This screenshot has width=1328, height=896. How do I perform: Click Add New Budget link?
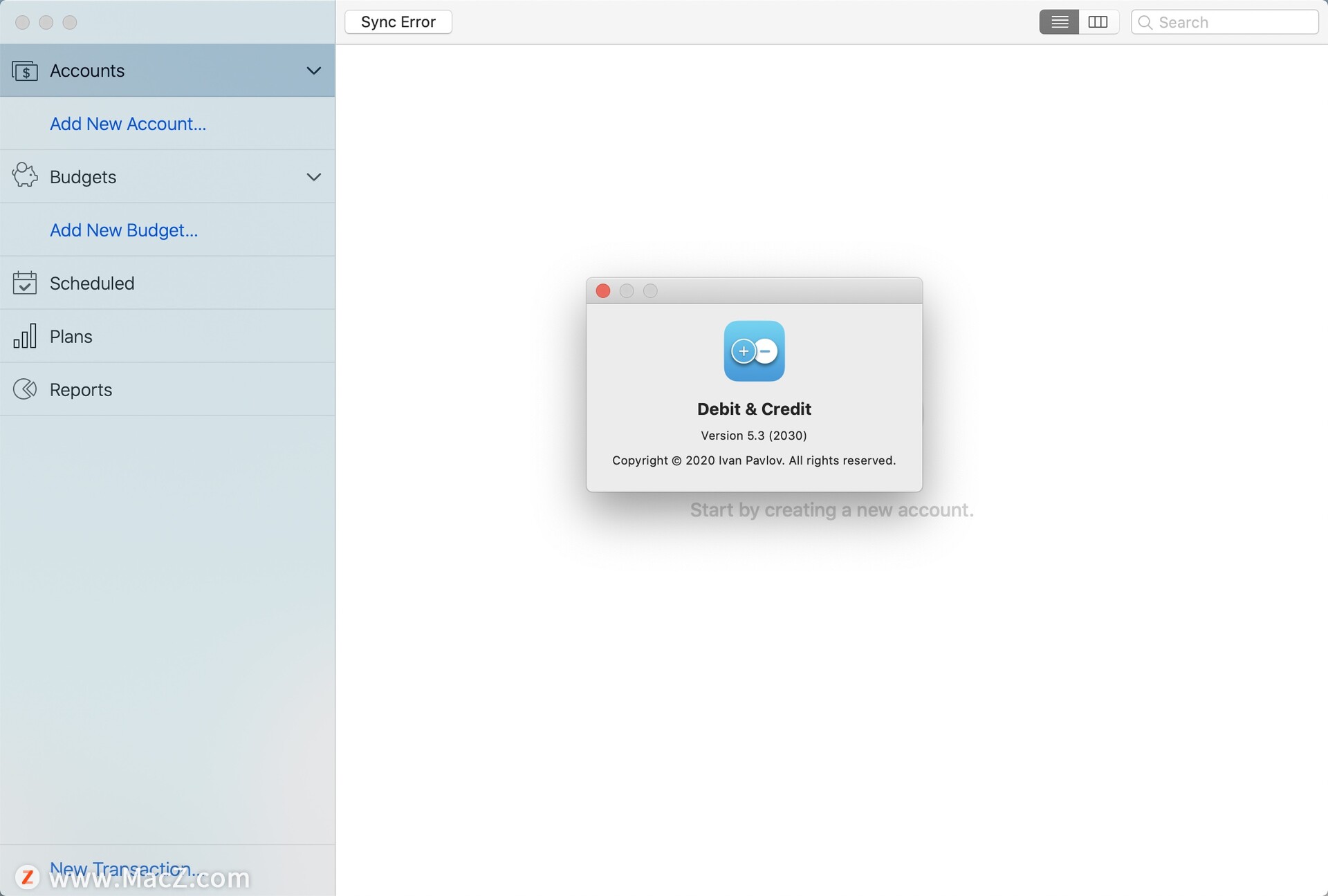pos(124,230)
